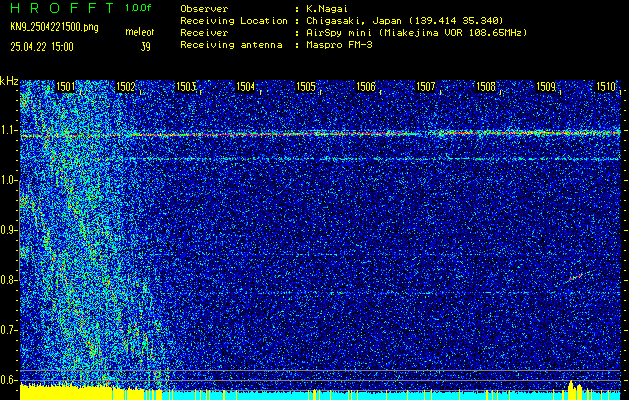Click the 1505 time marker

(306, 87)
